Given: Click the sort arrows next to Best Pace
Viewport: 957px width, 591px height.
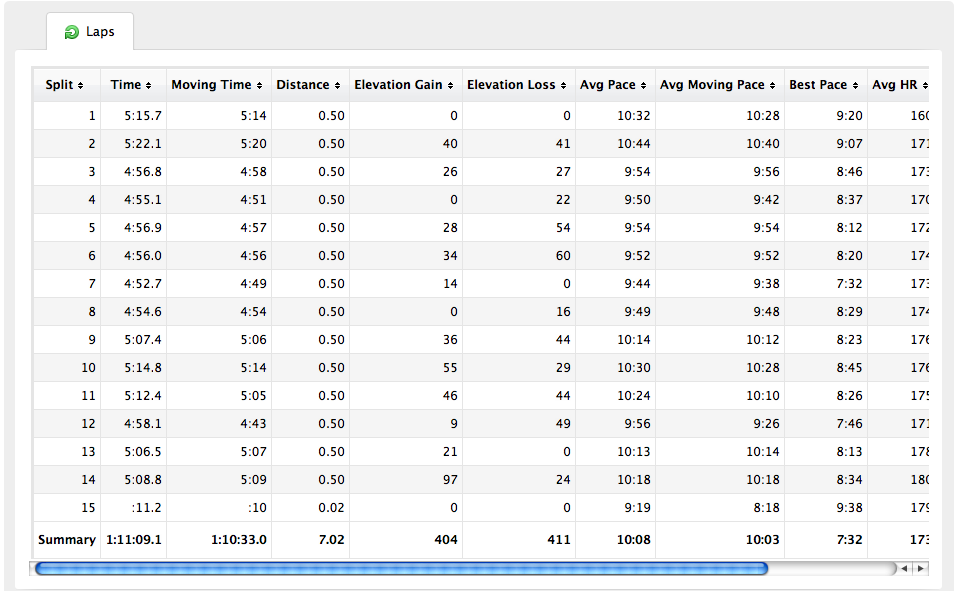Looking at the screenshot, I should coord(856,85).
